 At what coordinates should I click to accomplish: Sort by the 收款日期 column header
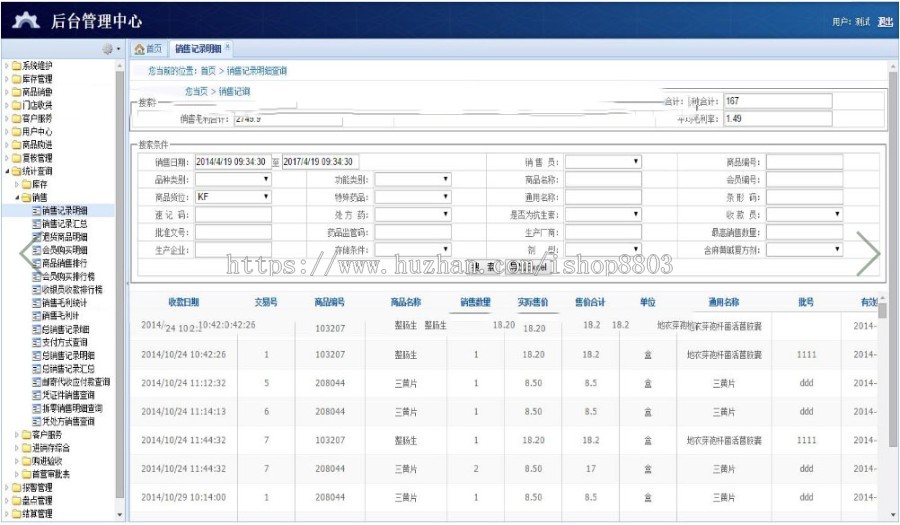(x=184, y=302)
